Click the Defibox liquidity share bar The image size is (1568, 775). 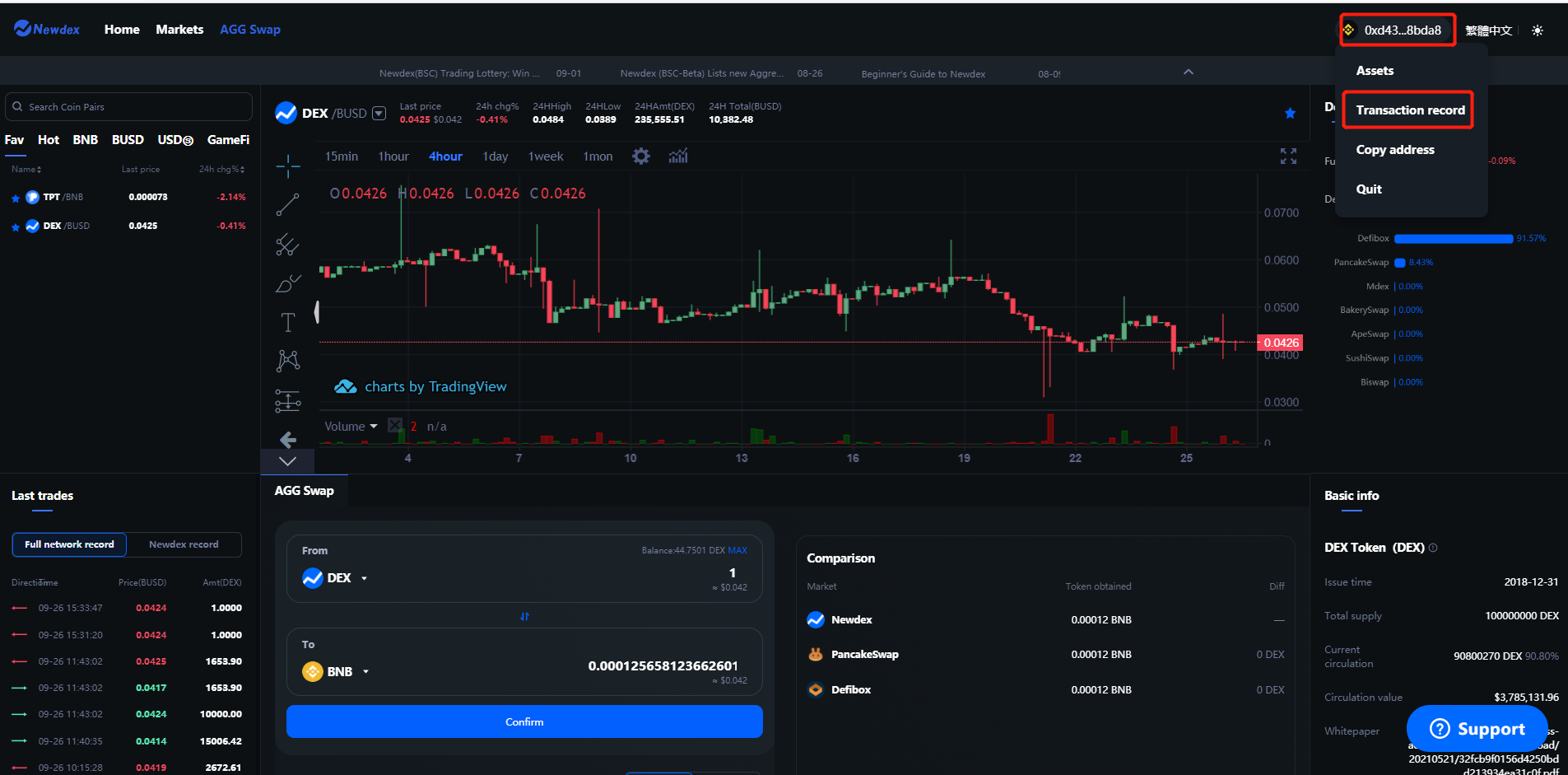(x=1454, y=239)
